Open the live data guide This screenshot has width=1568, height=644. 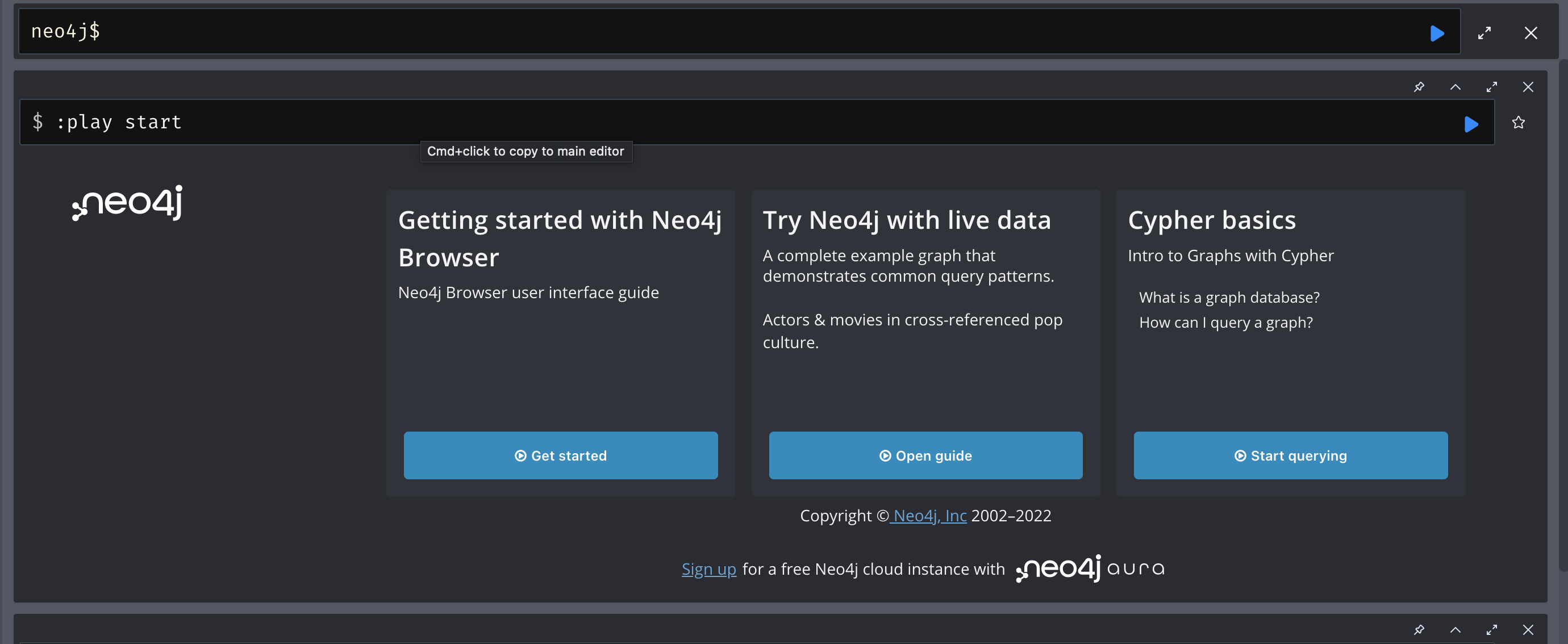pyautogui.click(x=925, y=455)
